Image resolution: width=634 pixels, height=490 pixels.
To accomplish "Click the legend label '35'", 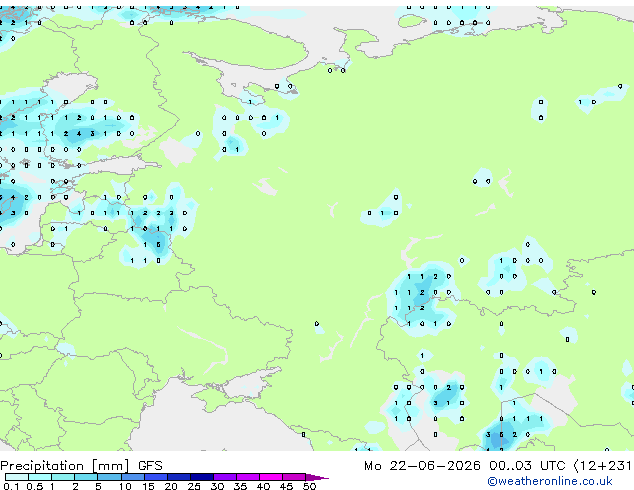I will 240,486.
